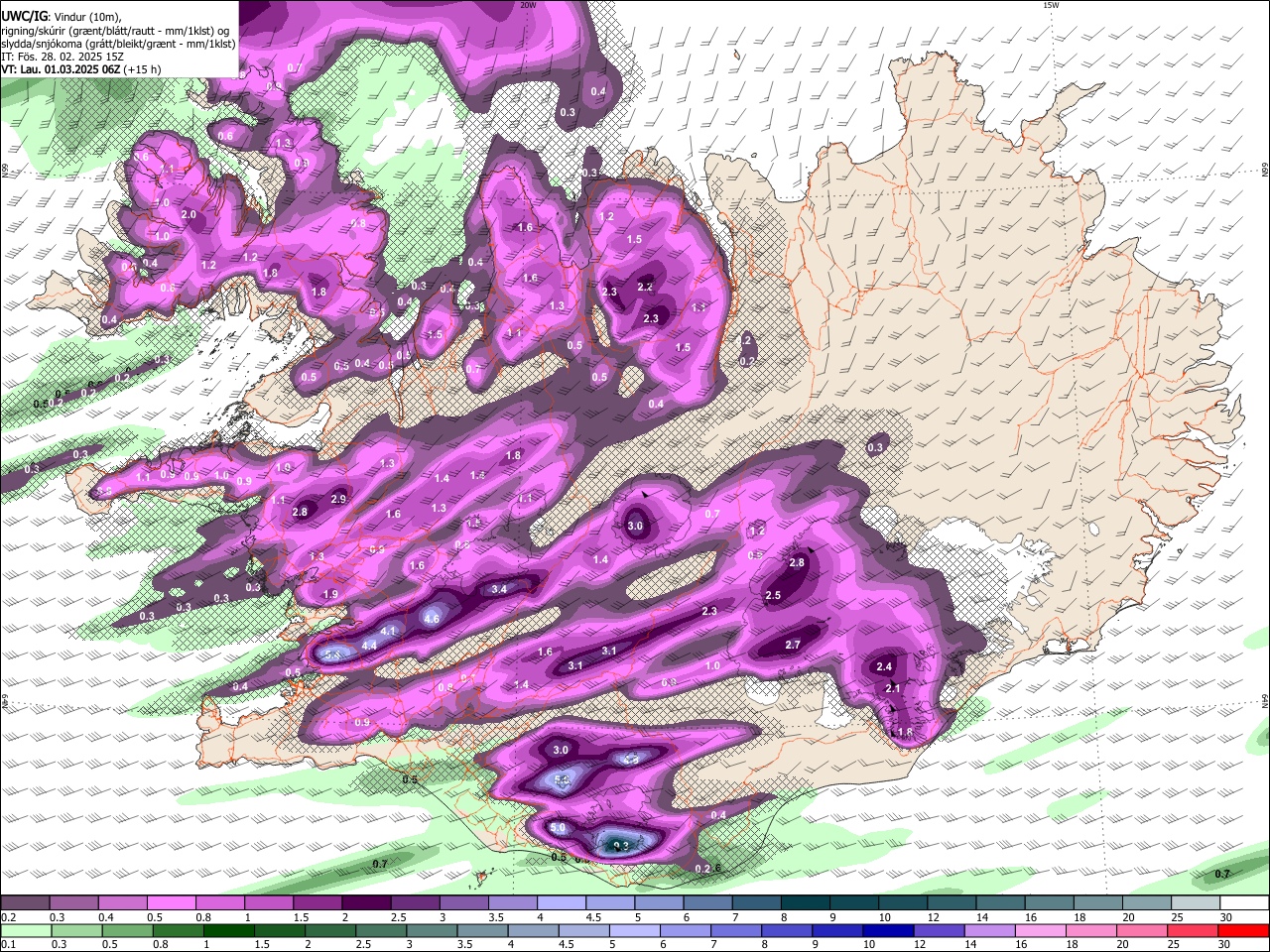Click the '4.6' precipitation value on the map

[x=432, y=619]
